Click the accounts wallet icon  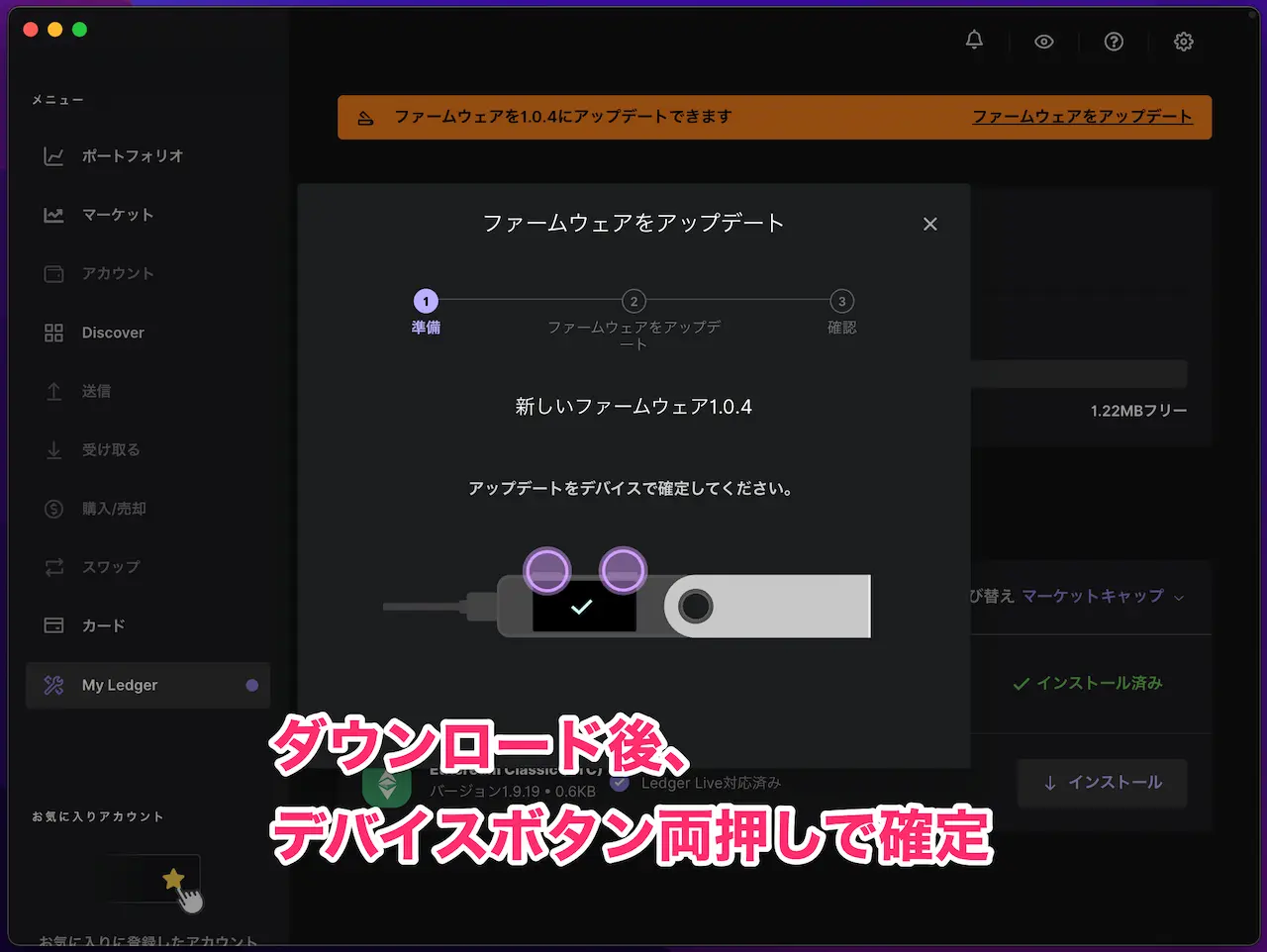(x=54, y=273)
